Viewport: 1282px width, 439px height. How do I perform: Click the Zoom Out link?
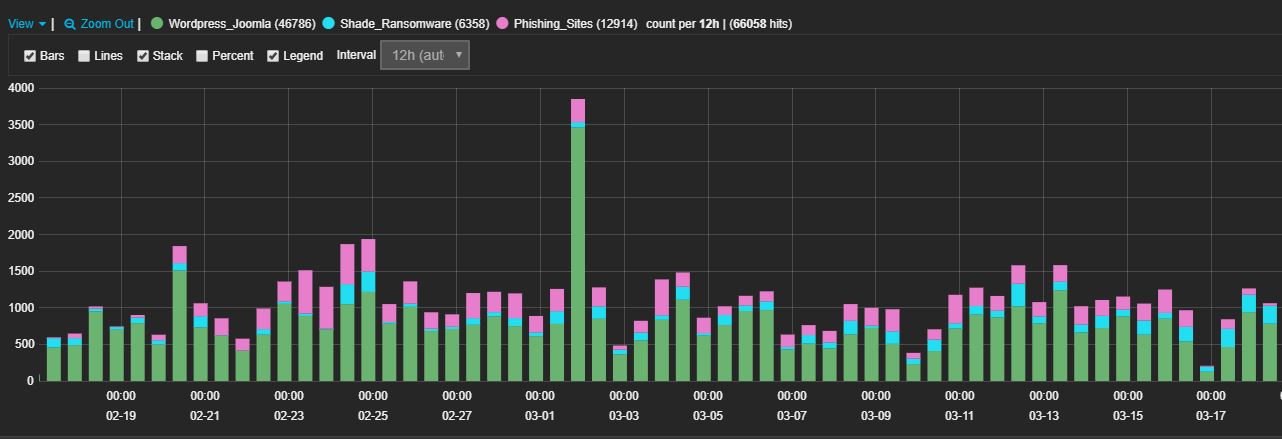click(106, 23)
